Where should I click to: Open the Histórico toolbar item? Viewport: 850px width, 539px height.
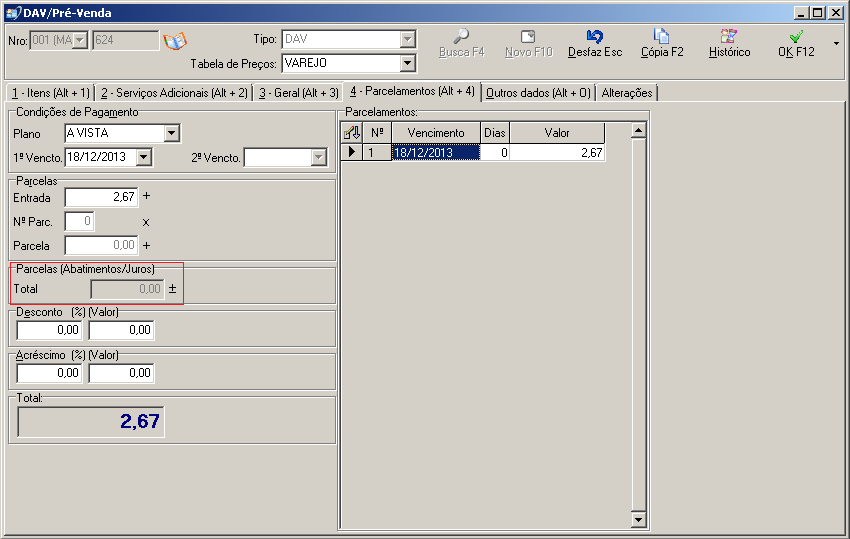(x=729, y=43)
